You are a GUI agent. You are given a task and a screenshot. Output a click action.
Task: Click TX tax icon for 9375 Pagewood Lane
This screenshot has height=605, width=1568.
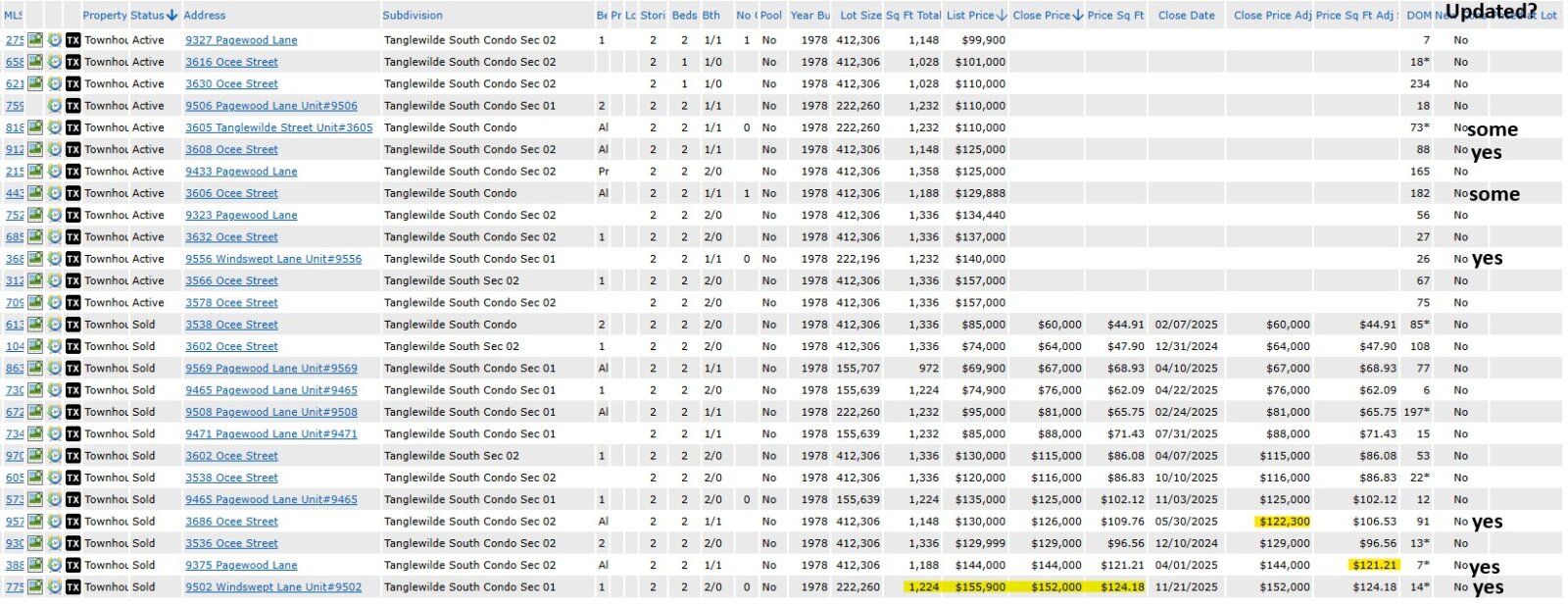73,566
